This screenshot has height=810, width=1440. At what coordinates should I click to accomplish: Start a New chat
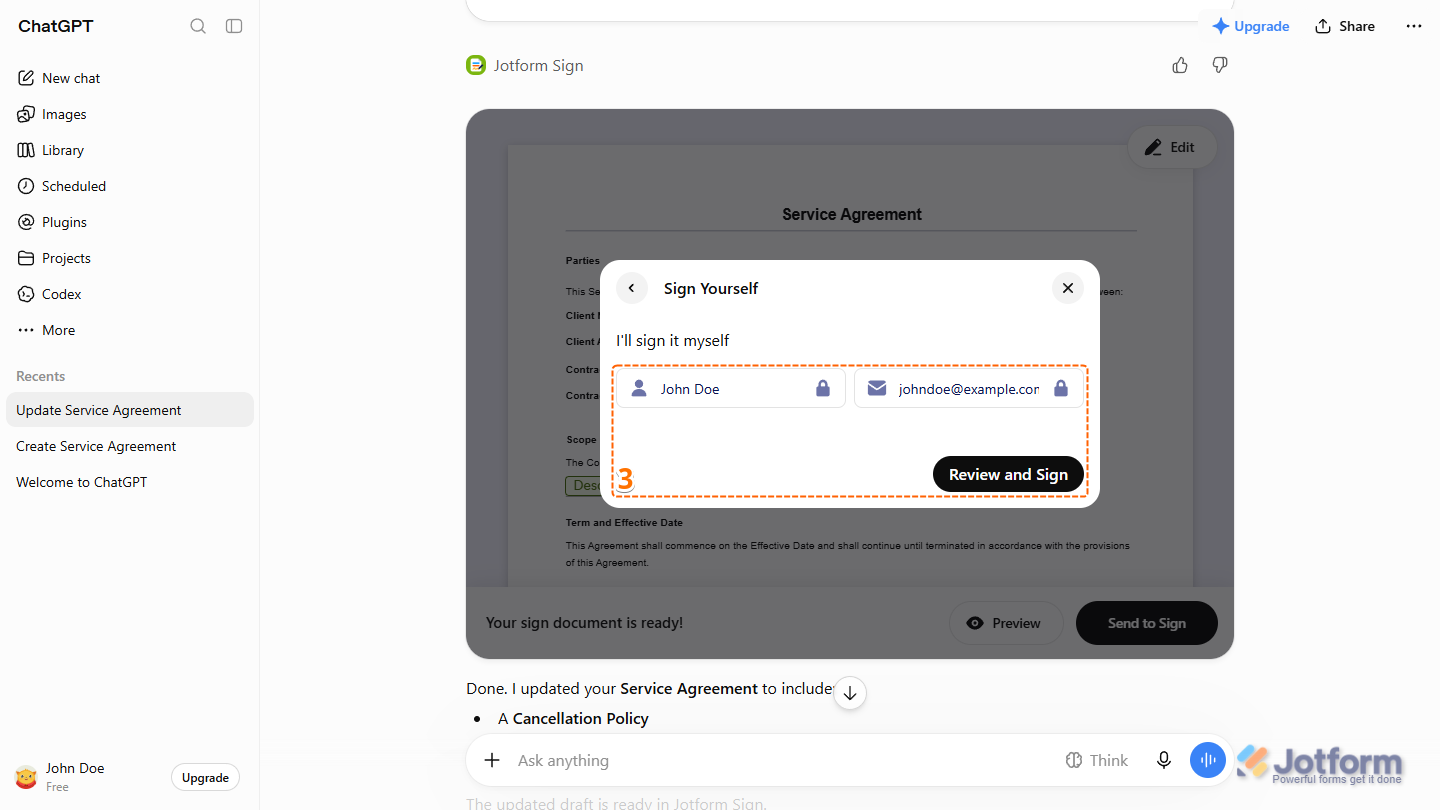130,78
